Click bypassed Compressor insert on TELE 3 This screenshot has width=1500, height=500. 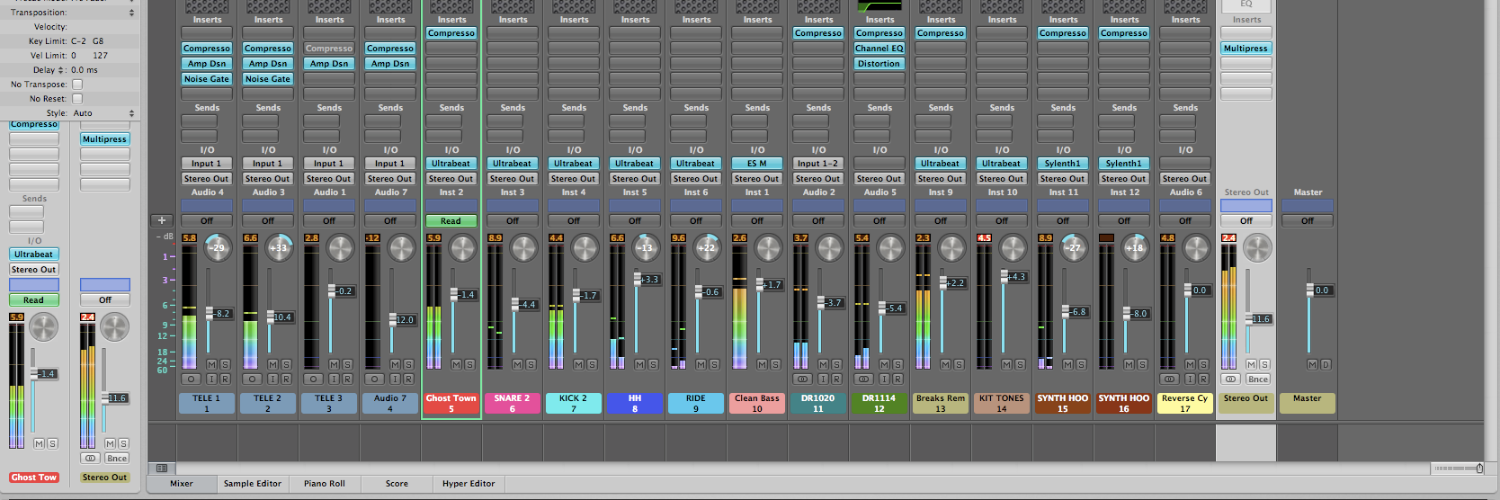click(x=329, y=49)
